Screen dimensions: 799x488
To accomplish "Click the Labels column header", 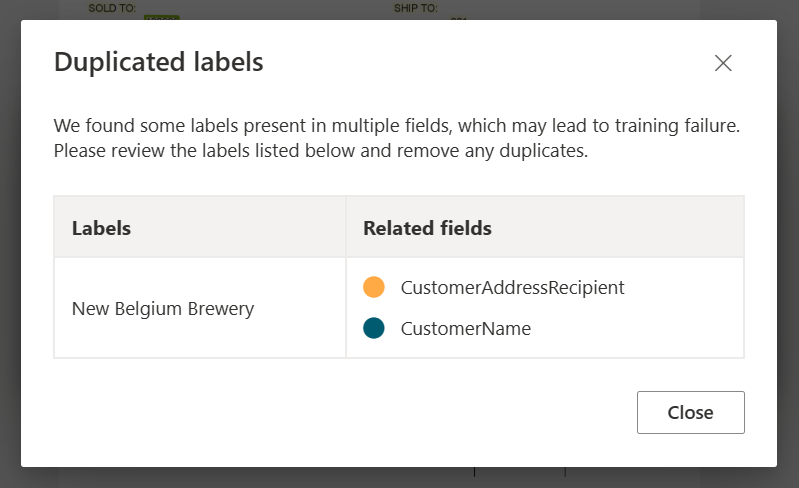I will point(101,228).
